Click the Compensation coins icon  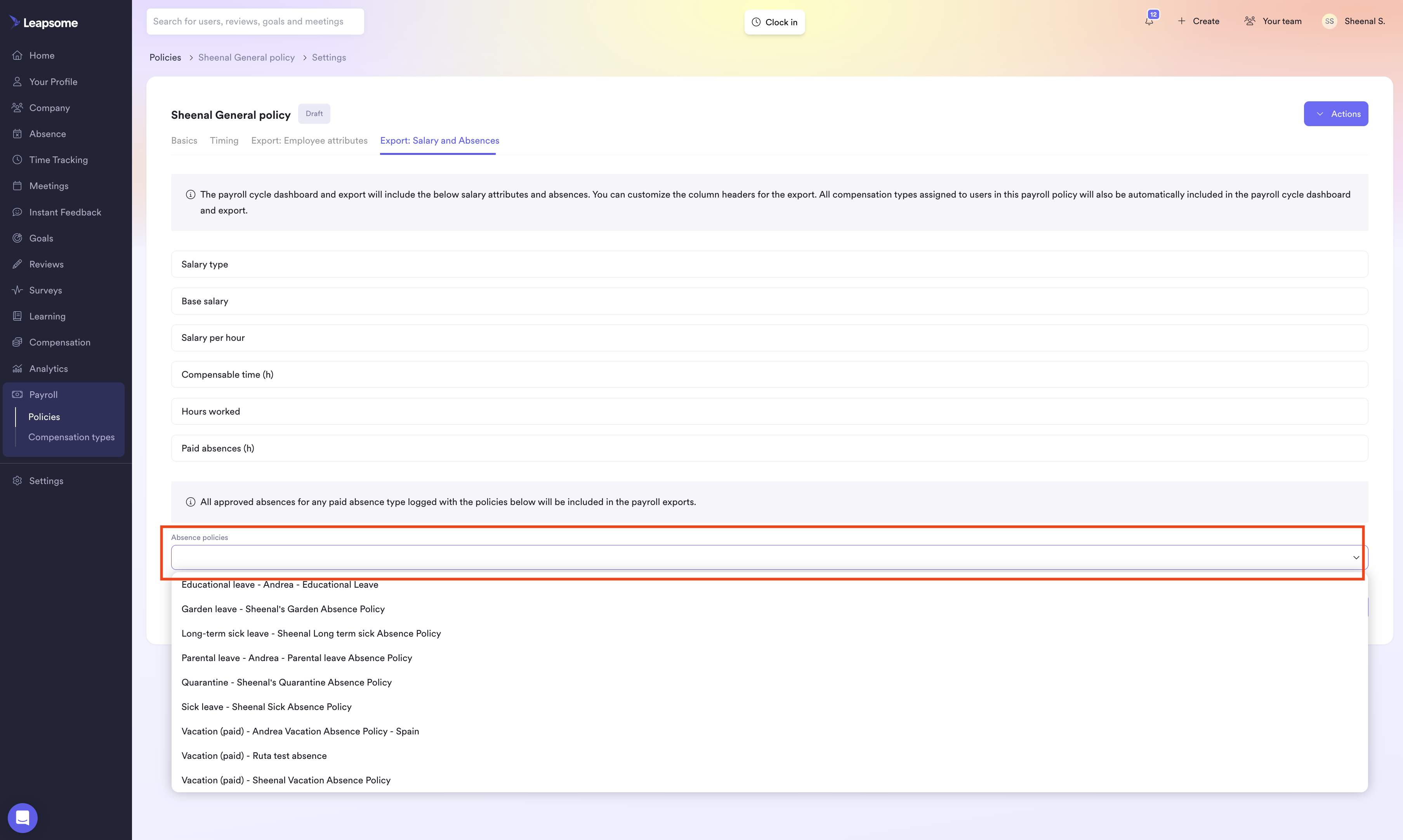(17, 342)
